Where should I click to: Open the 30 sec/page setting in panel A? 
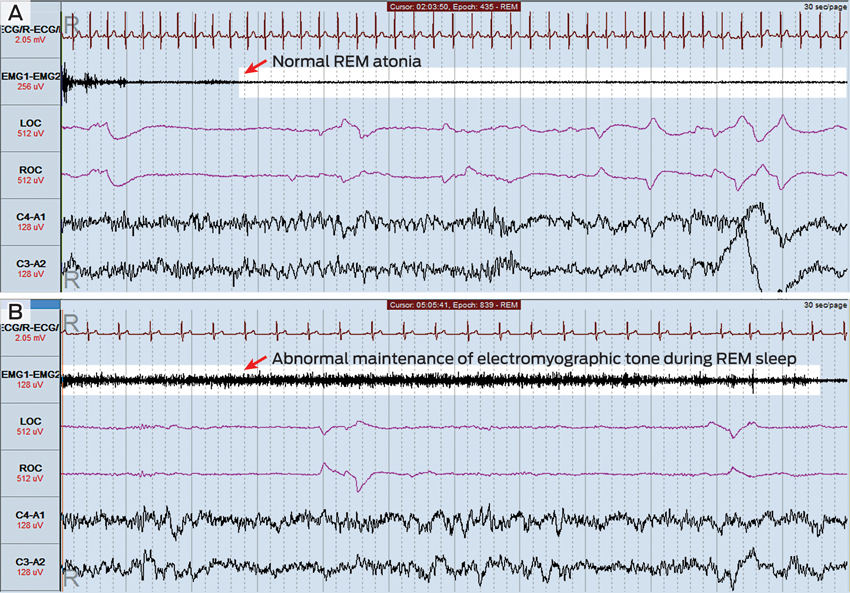click(822, 6)
